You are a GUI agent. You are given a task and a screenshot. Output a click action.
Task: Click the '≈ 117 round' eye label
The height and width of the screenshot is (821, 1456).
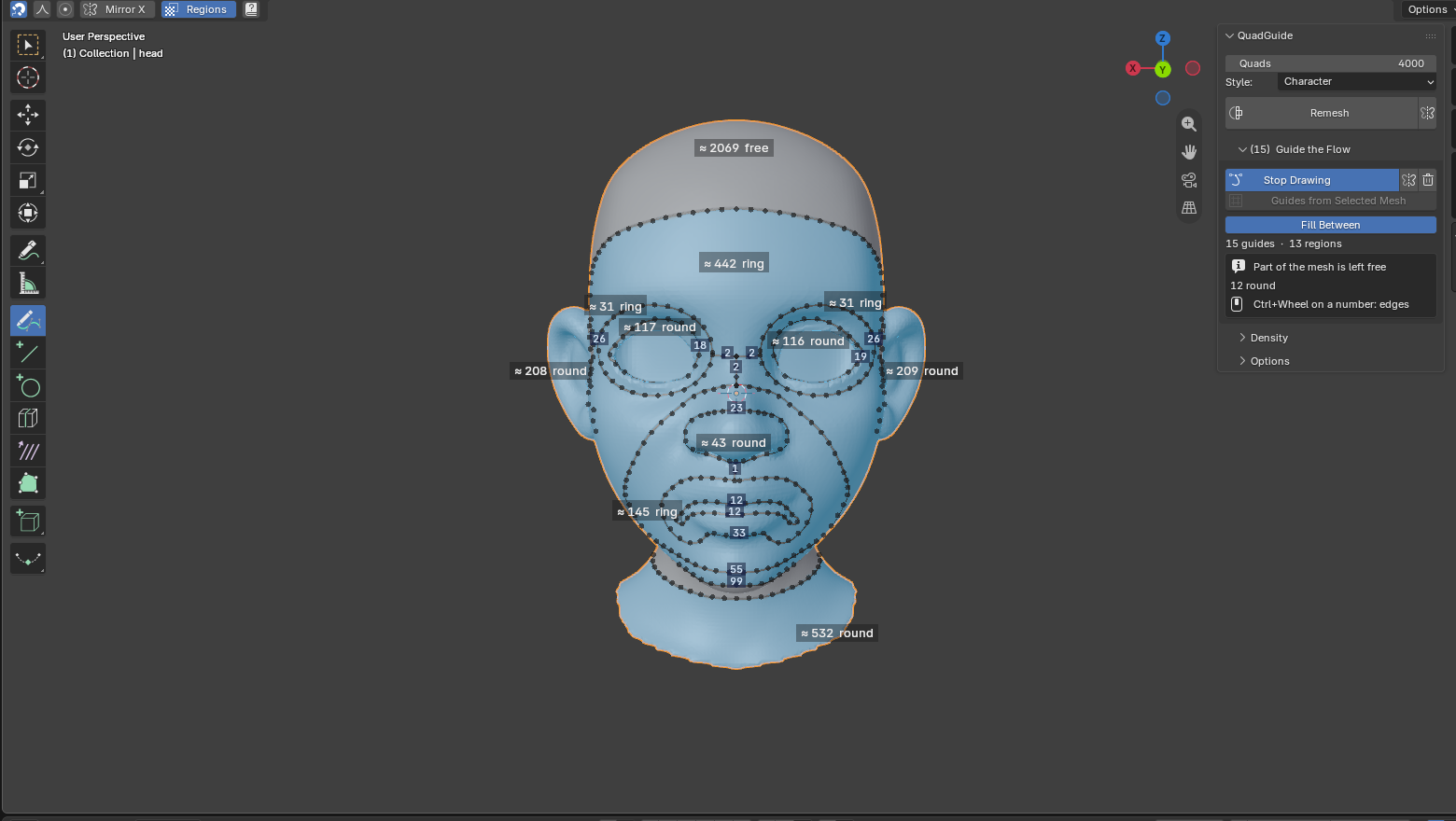point(660,327)
